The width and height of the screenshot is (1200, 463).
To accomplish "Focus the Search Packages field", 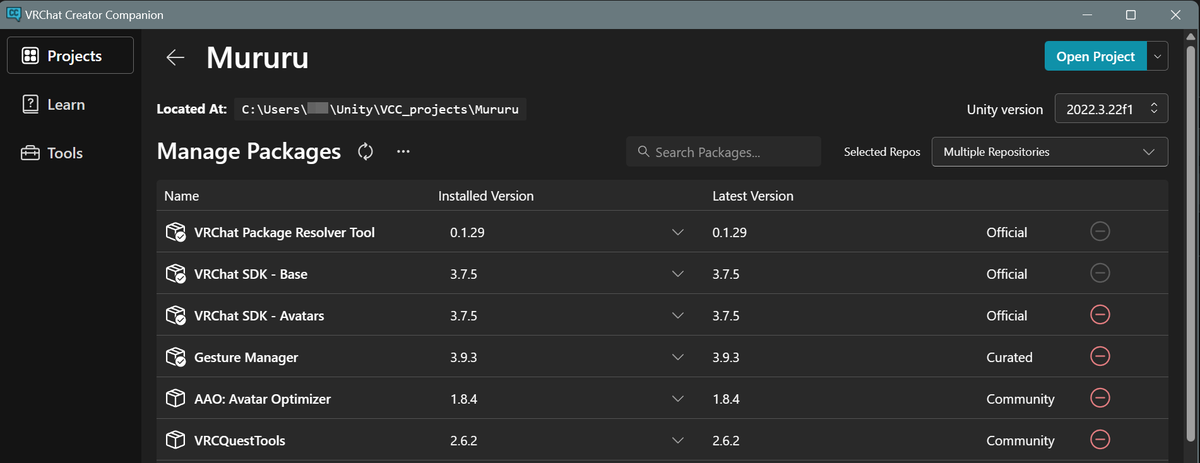I will pos(723,152).
